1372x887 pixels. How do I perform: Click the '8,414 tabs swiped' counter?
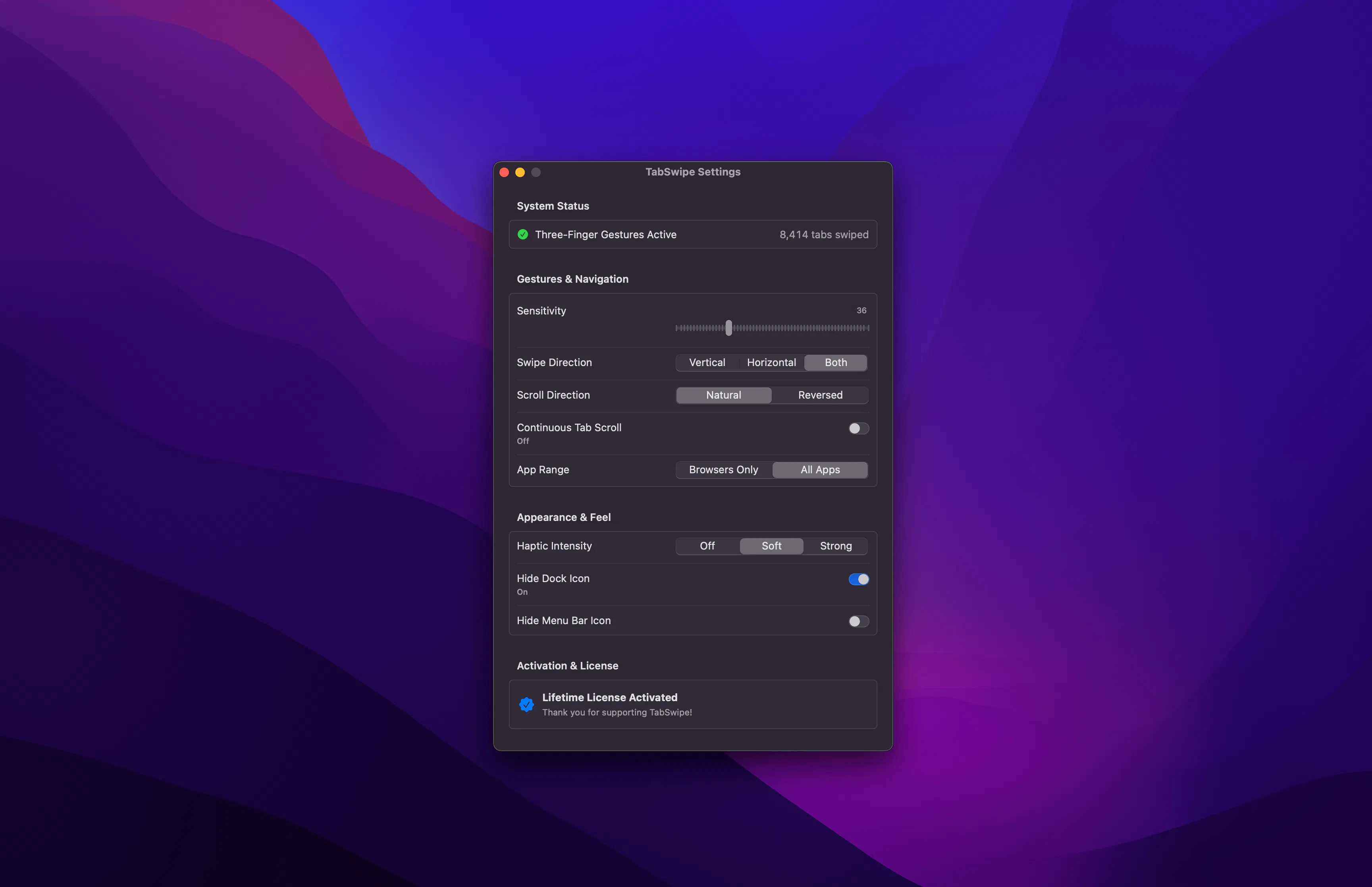pos(824,234)
